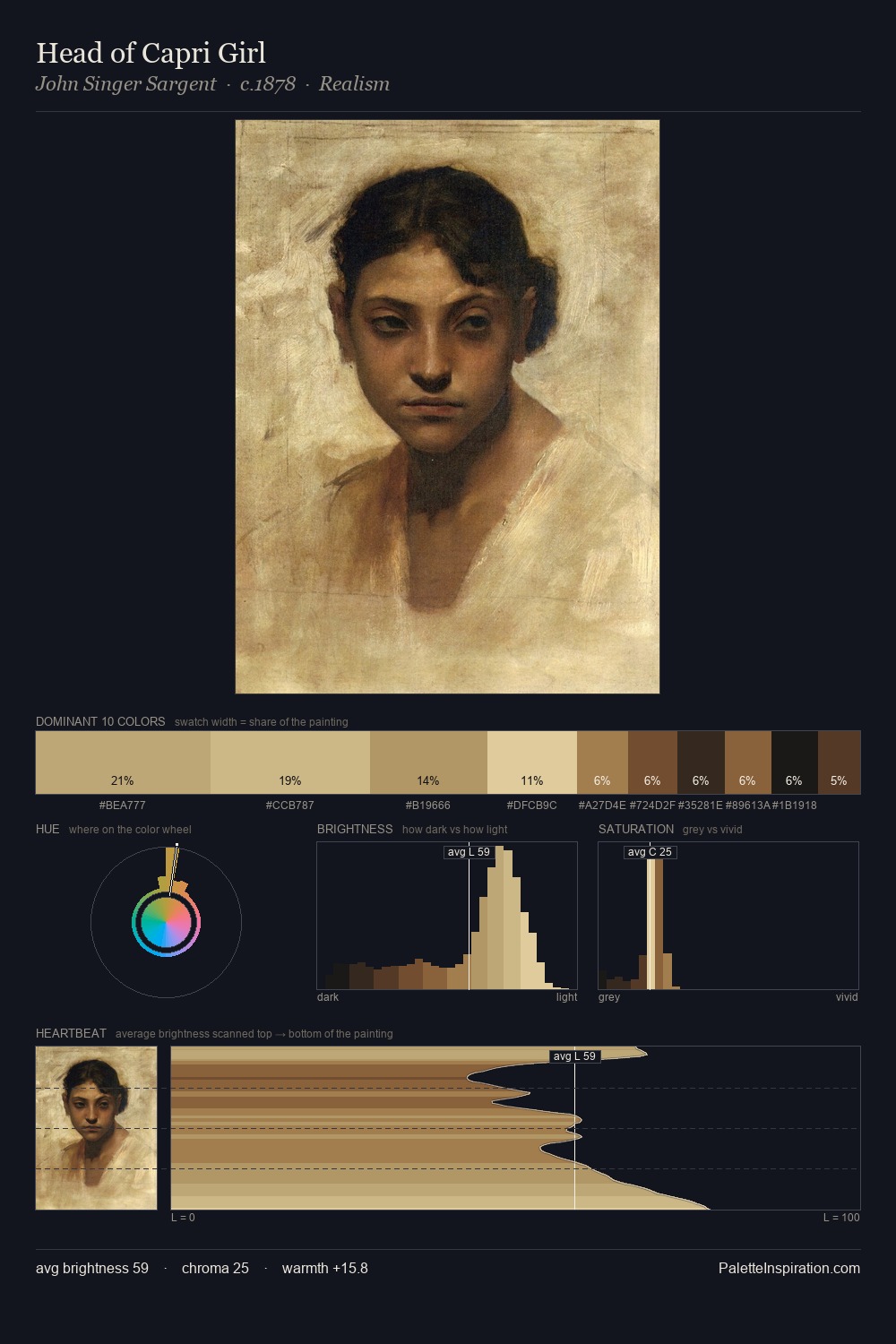Choose the #DFCB9C swatch showing 11%
This screenshot has width=896, height=1344.
tap(532, 762)
